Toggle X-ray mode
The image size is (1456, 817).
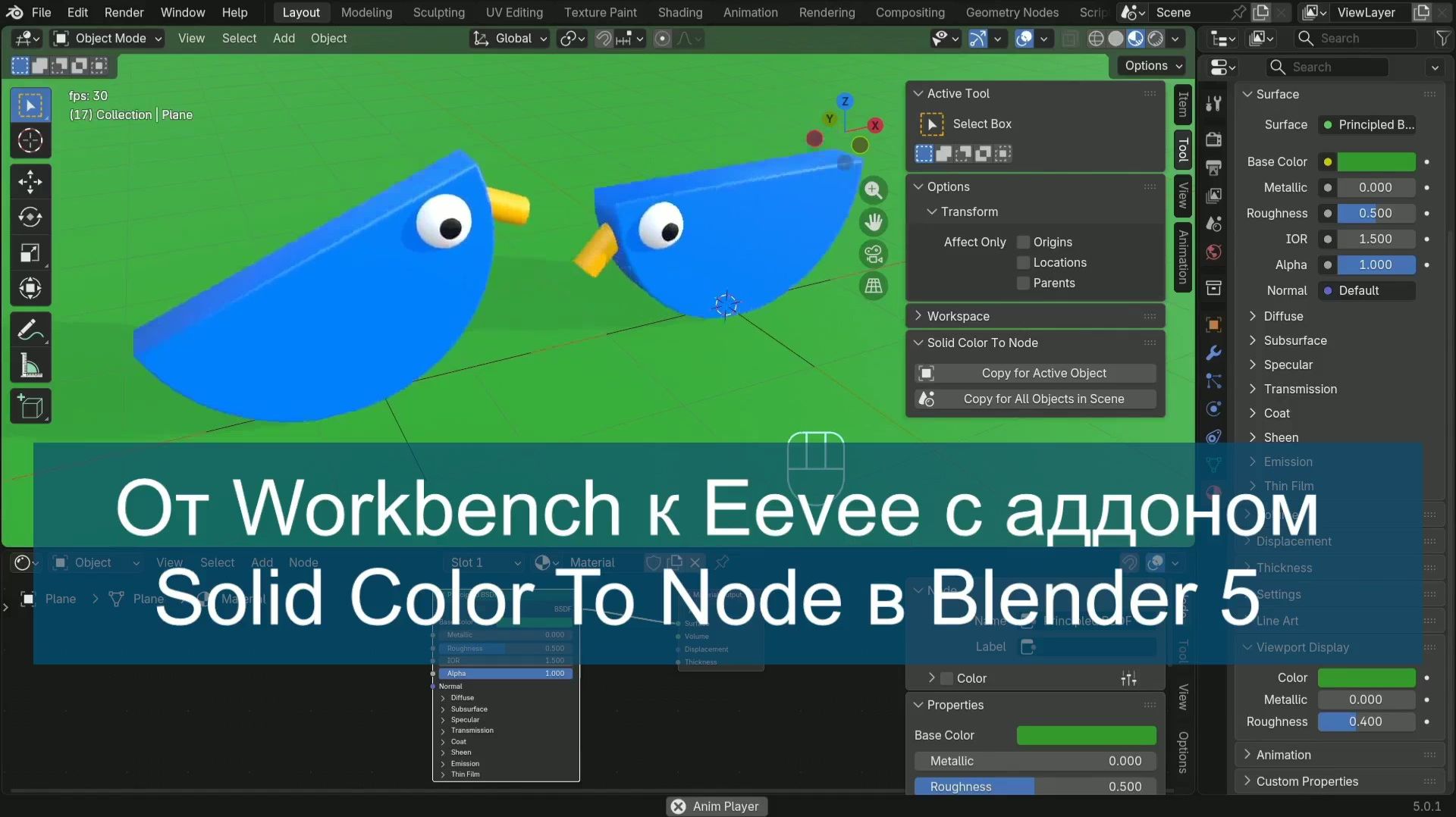coord(1069,39)
